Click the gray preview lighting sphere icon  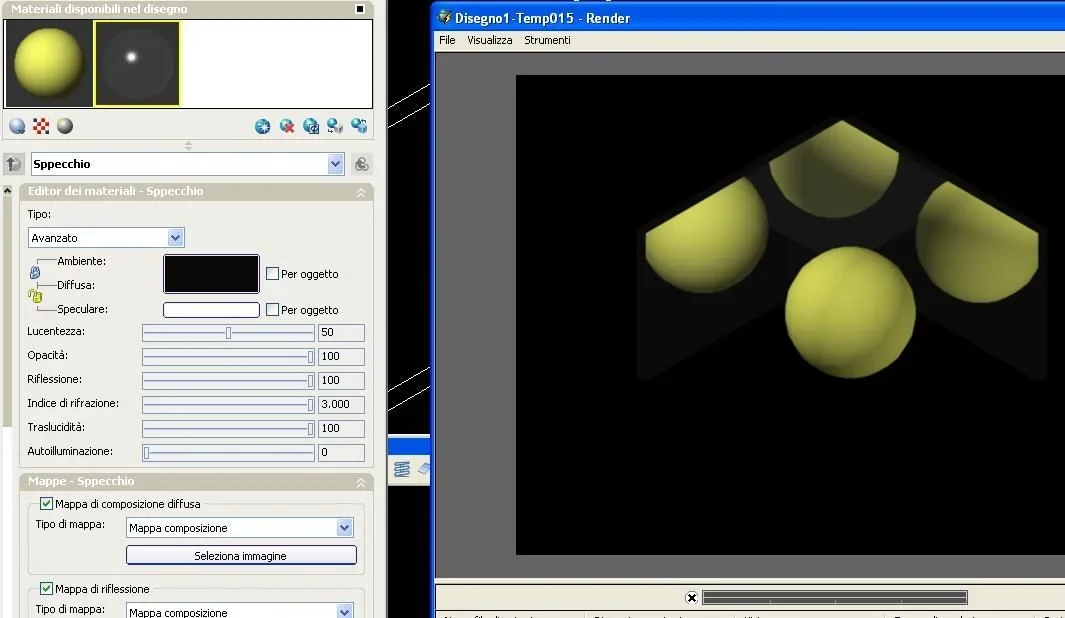pos(65,126)
